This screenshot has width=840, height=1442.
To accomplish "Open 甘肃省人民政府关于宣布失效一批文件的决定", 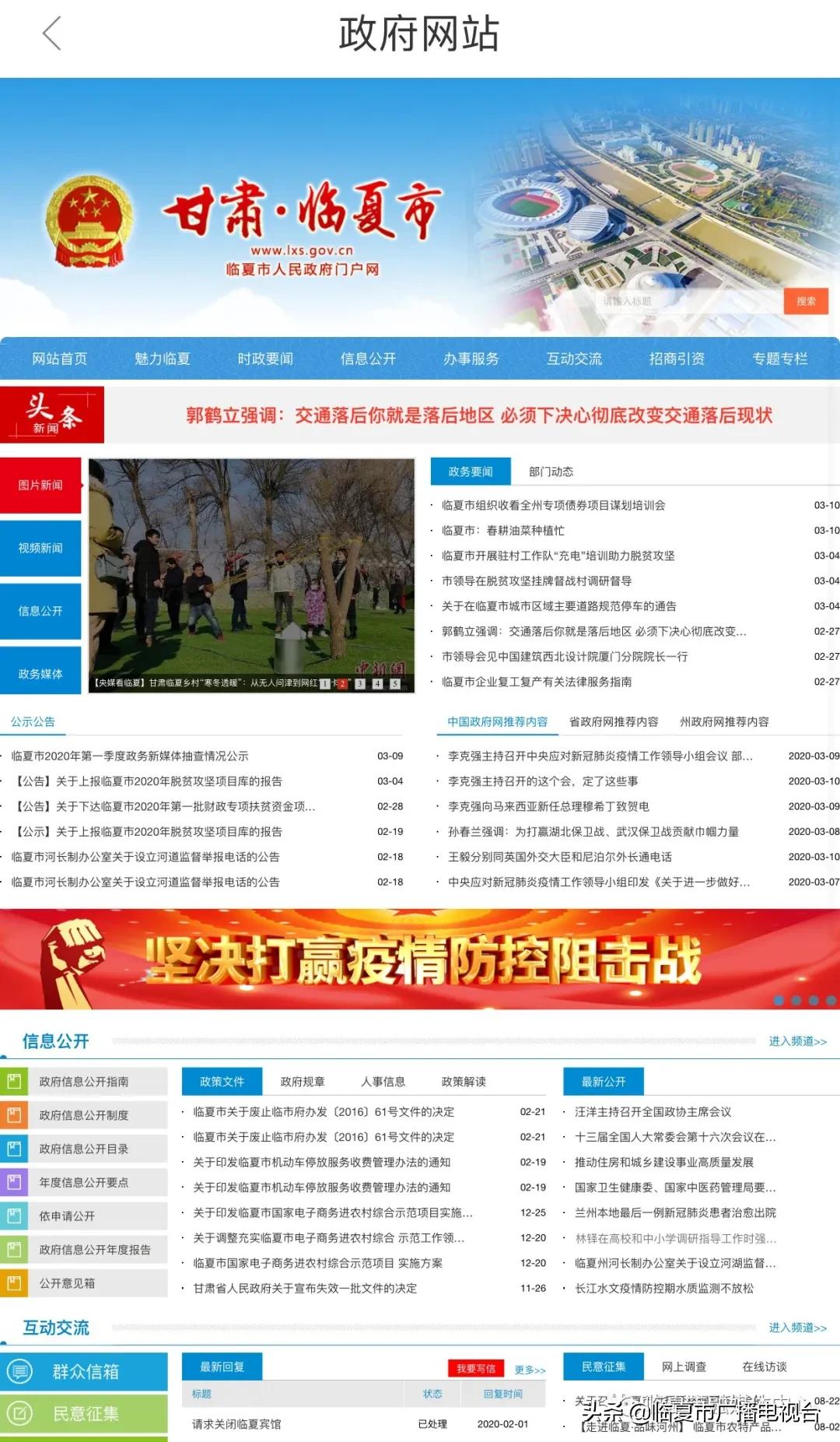I will [x=305, y=1288].
